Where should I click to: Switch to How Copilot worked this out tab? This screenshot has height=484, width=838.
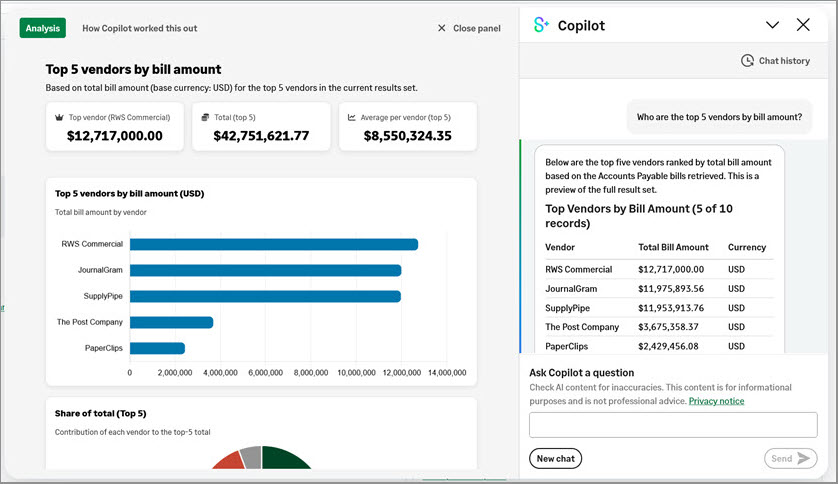point(139,28)
